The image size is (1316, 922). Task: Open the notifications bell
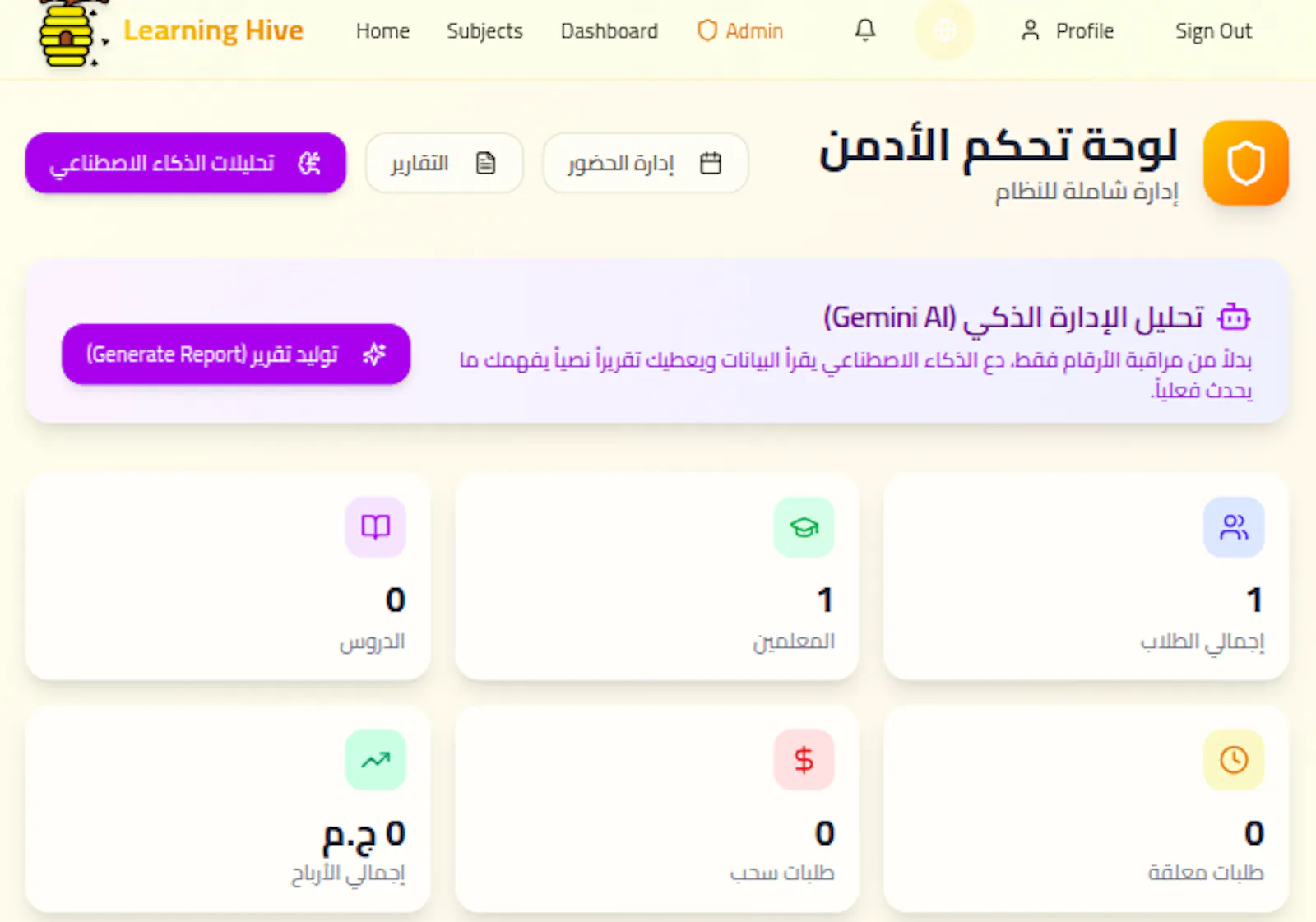[864, 30]
